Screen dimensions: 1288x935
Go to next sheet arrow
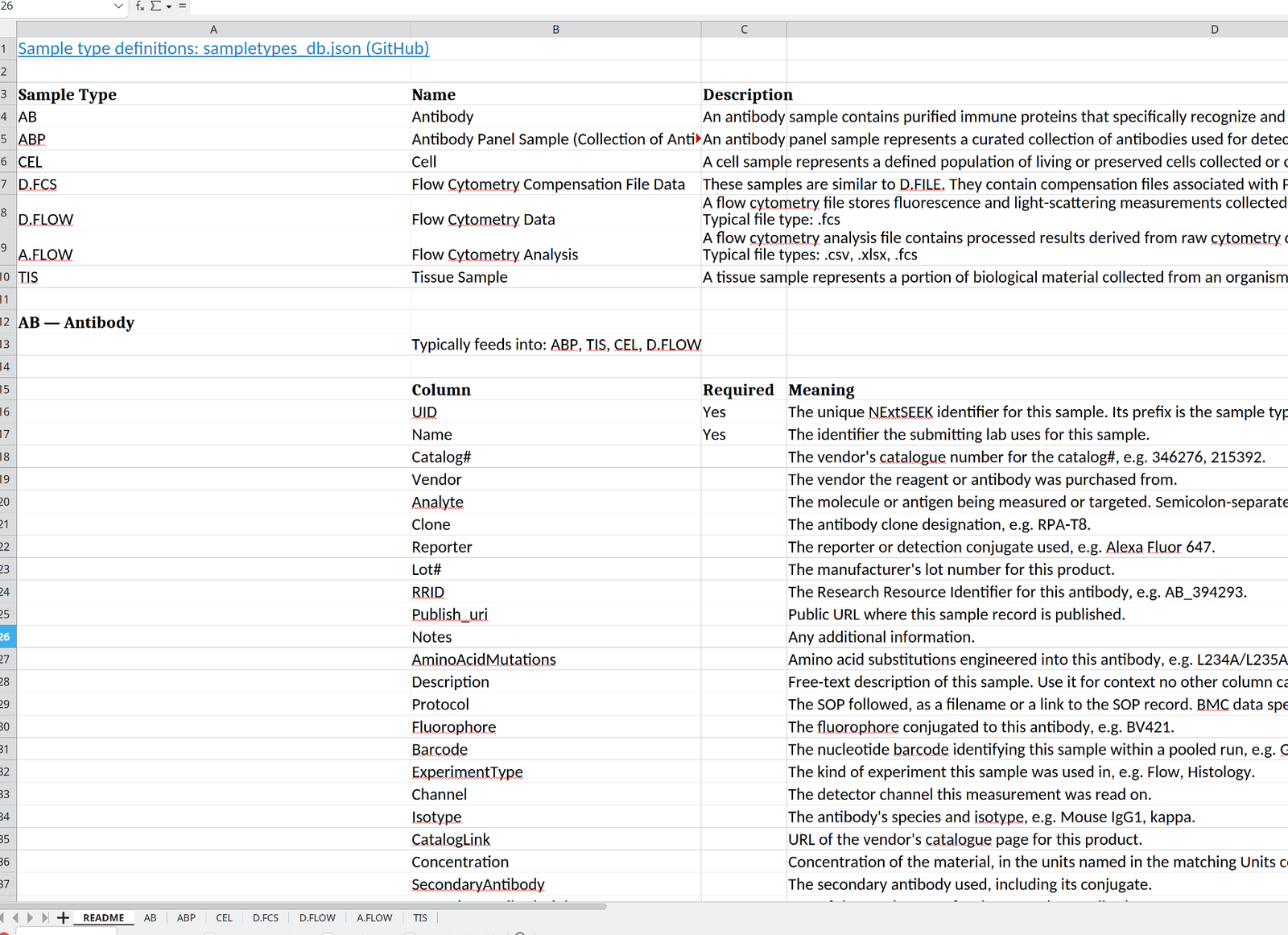(x=30, y=917)
